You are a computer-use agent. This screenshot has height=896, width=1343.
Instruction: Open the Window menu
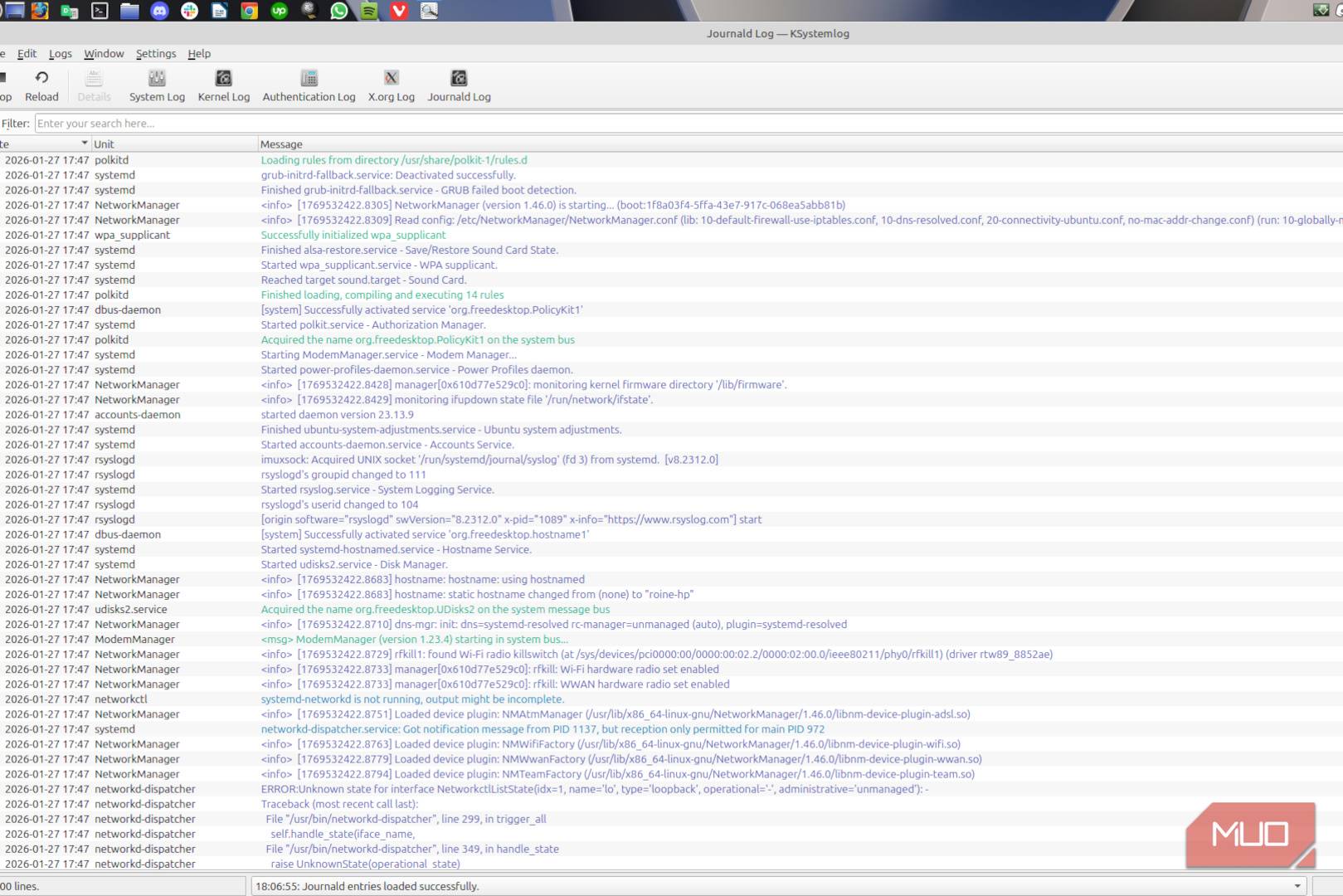tap(104, 54)
